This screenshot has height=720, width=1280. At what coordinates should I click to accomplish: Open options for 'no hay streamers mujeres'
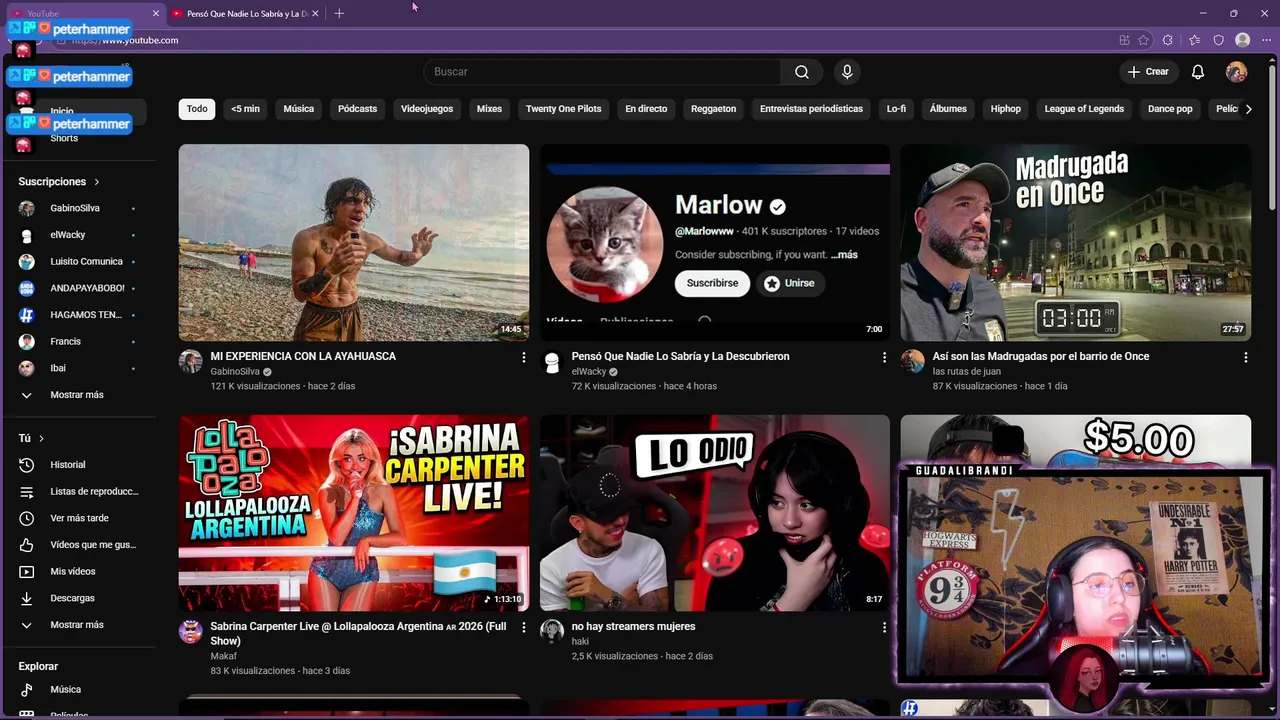(x=884, y=627)
